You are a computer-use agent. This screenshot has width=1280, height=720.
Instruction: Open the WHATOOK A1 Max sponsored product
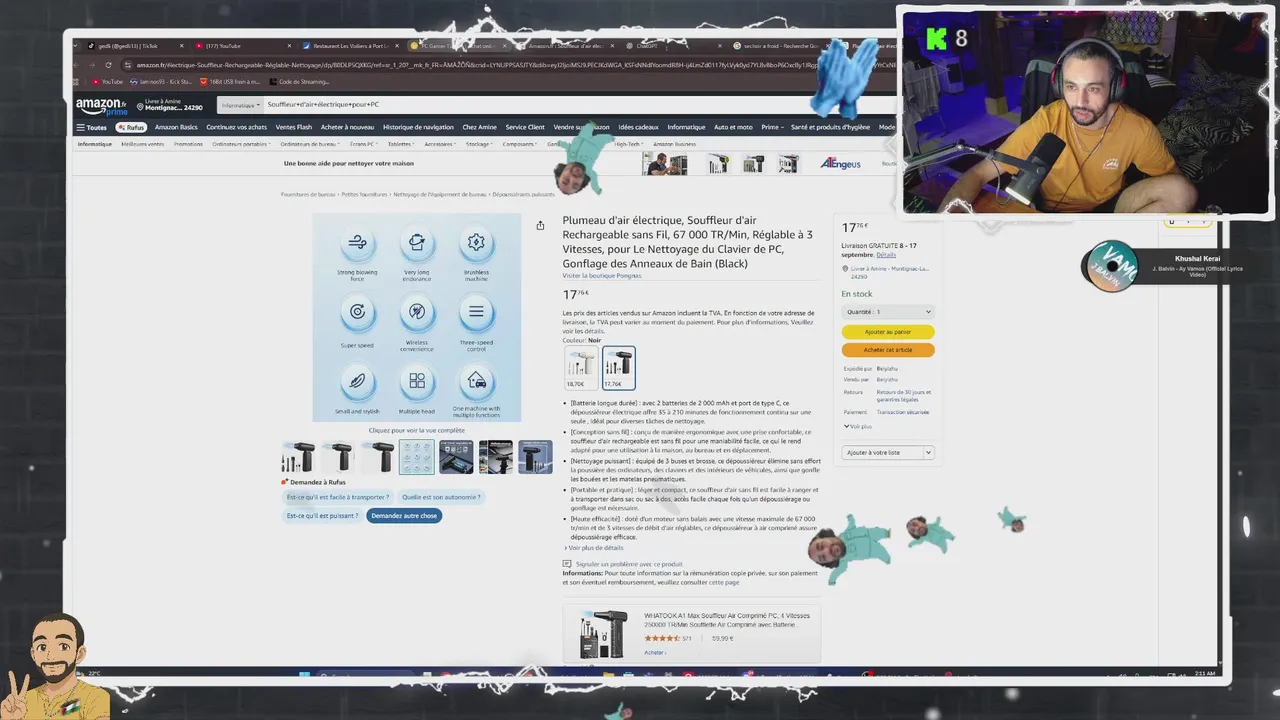[691, 633]
